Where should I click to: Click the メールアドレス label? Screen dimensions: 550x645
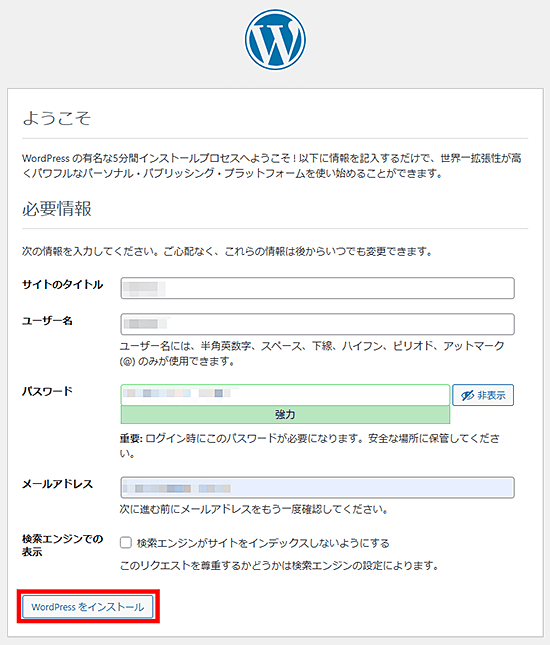coord(58,484)
